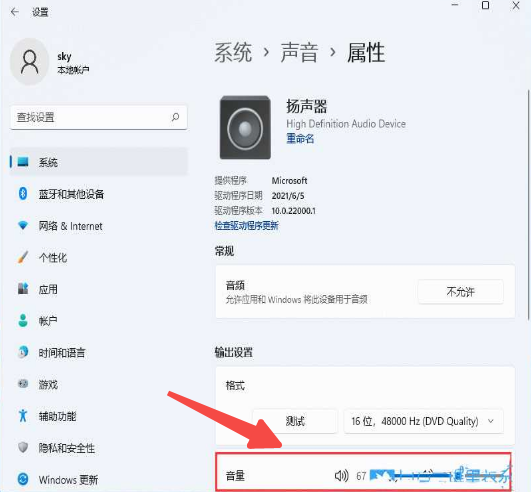Open 时间和语言 settings page

99,352
